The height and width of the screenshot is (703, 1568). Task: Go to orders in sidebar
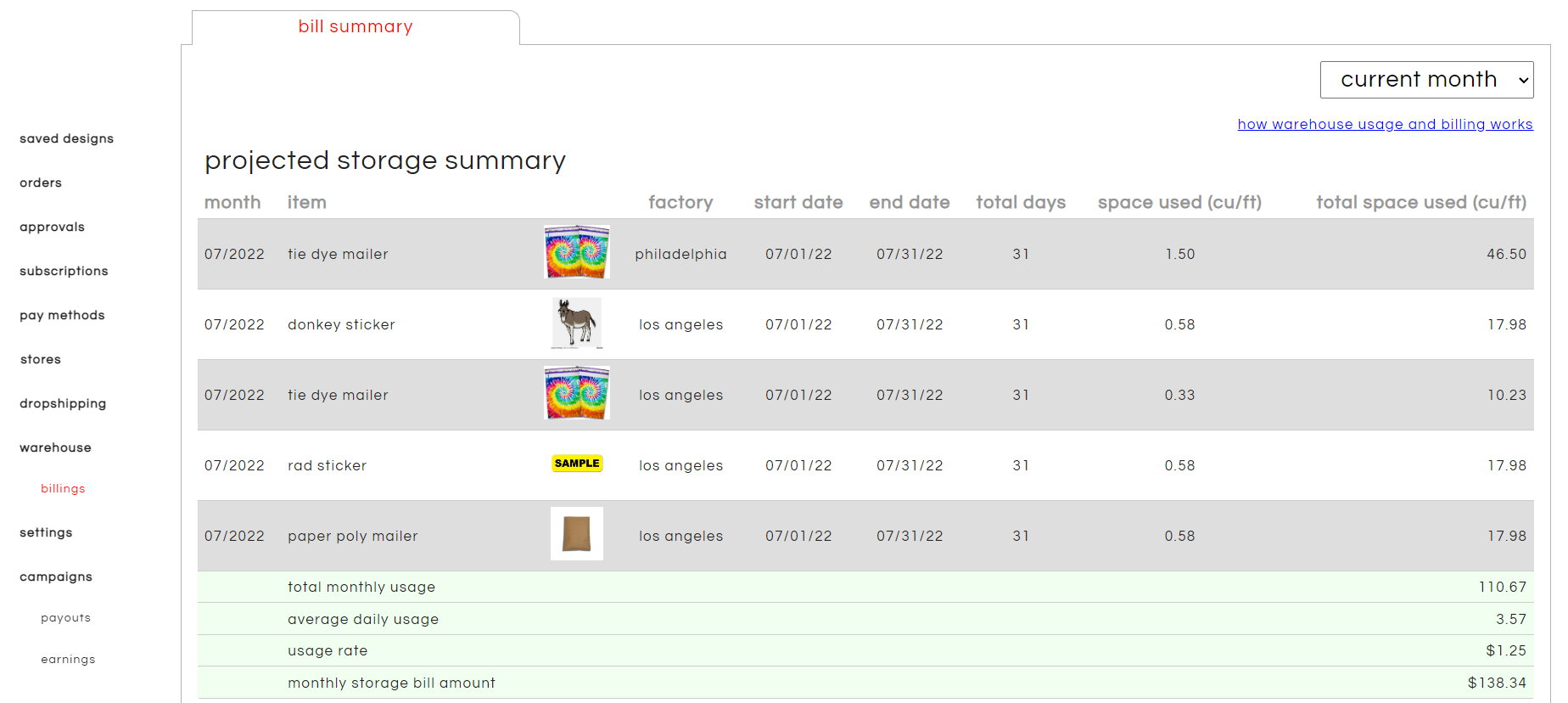41,183
